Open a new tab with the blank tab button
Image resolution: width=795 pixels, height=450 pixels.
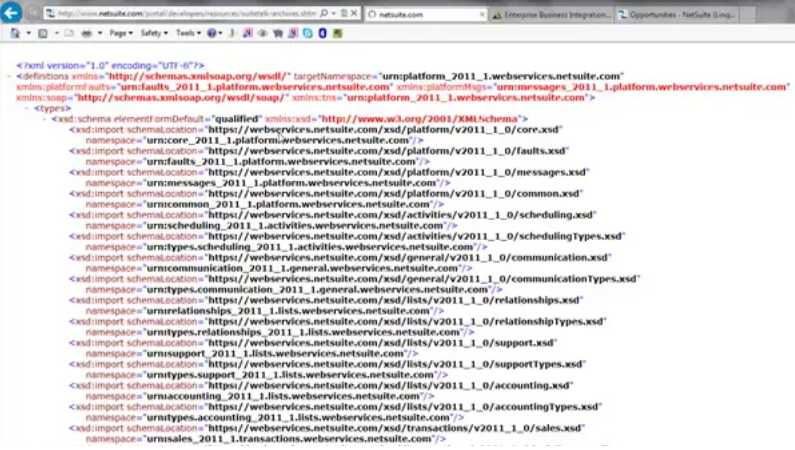pyautogui.click(x=747, y=15)
